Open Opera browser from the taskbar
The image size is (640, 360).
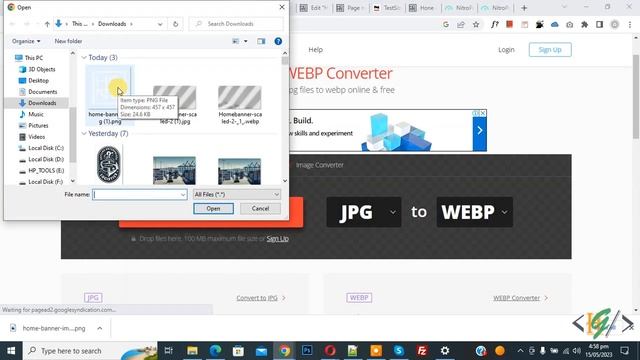coord(330,351)
